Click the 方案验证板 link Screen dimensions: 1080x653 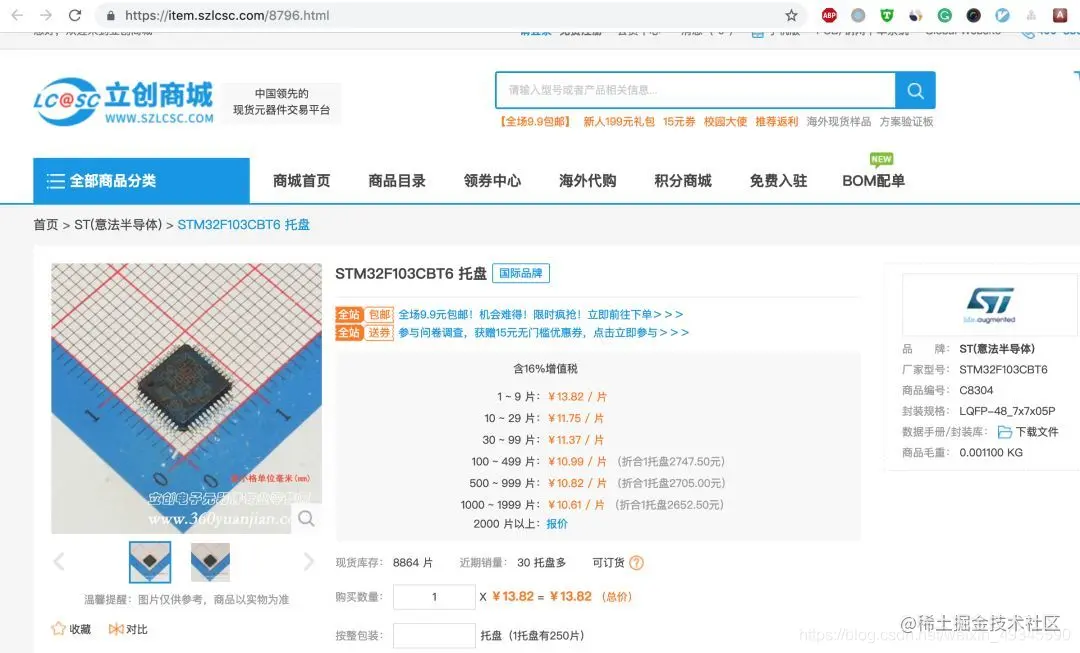(x=906, y=121)
